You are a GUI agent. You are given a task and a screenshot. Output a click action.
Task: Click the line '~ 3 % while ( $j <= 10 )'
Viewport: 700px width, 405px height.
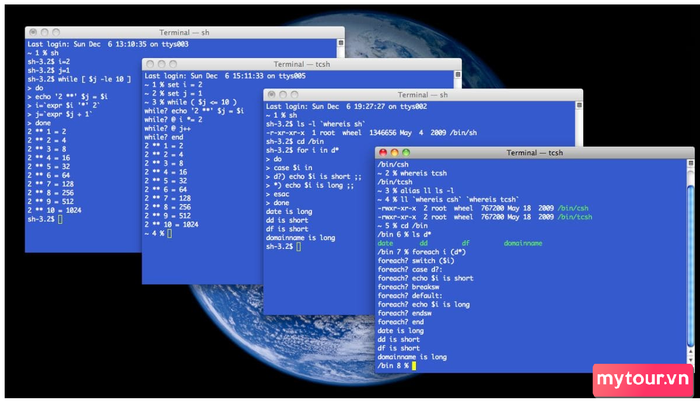click(191, 102)
